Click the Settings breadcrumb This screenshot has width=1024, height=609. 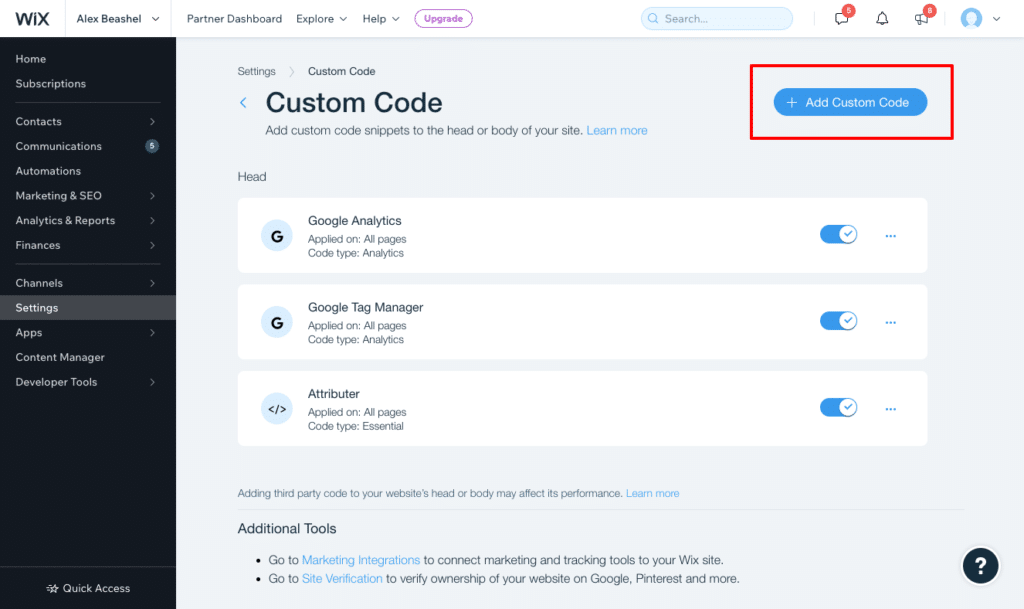tap(257, 71)
